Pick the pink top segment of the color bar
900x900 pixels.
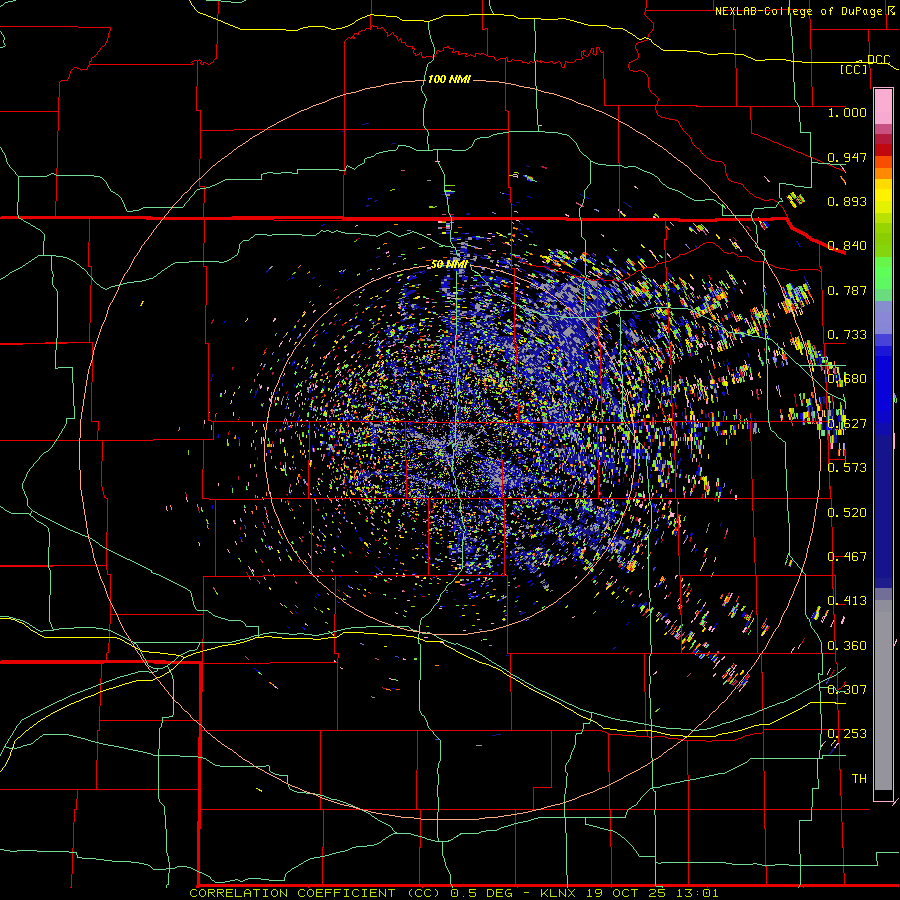pos(883,107)
